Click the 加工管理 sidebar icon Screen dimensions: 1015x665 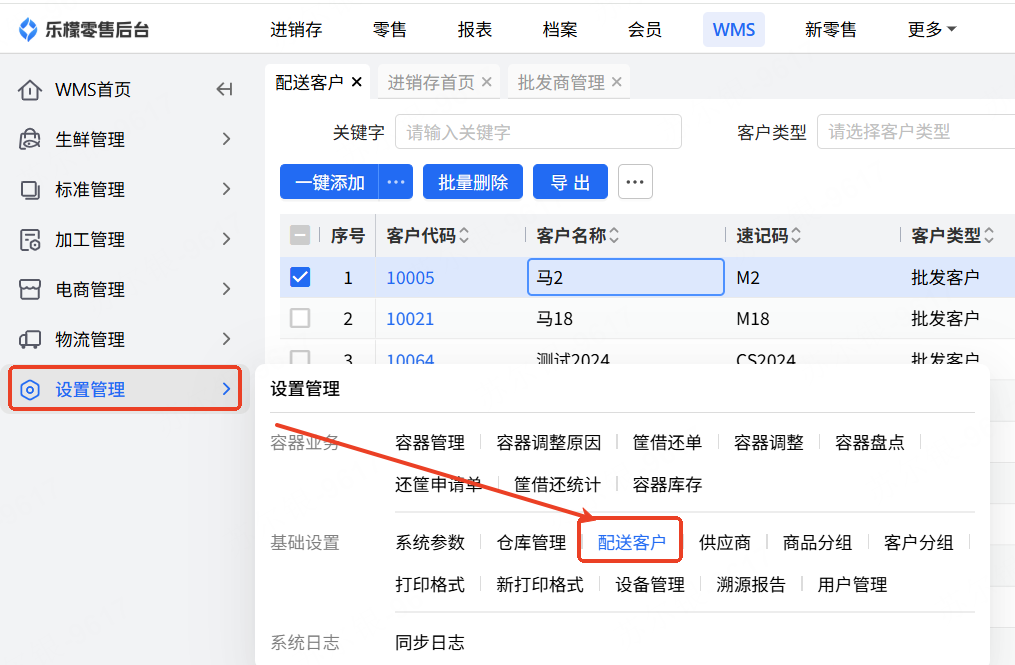(30, 240)
